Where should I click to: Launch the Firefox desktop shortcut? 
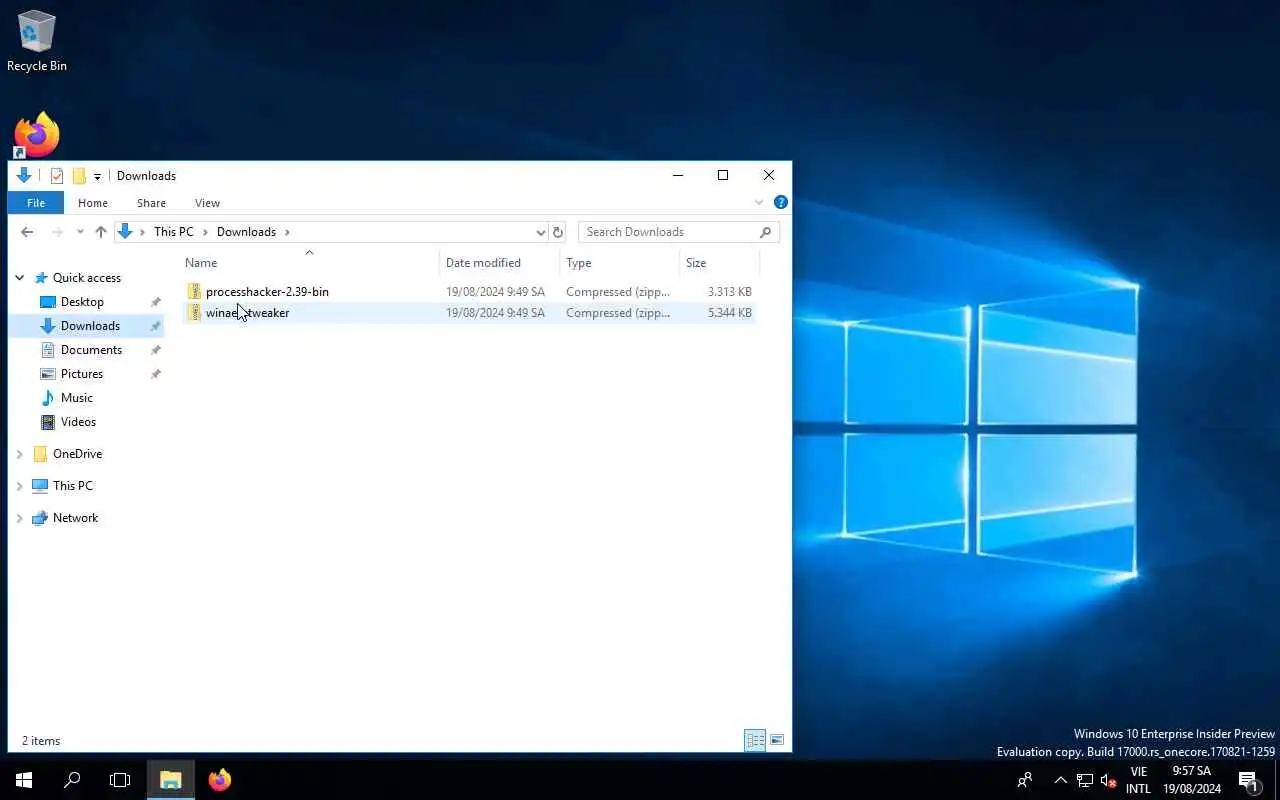point(37,135)
